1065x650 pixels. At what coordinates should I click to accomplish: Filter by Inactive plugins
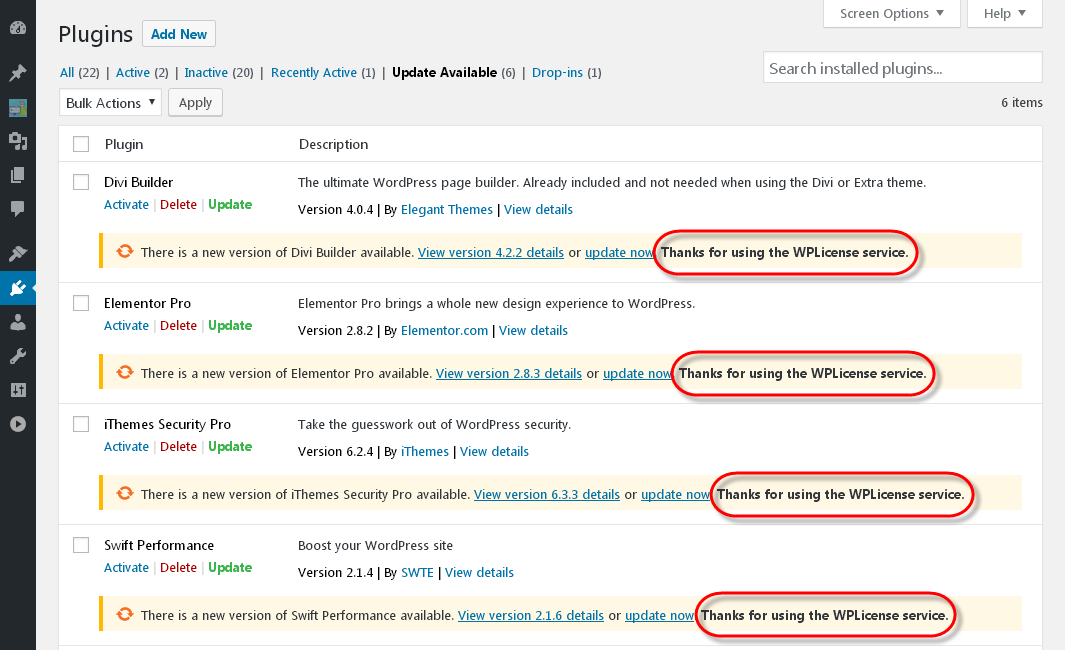[x=206, y=73]
